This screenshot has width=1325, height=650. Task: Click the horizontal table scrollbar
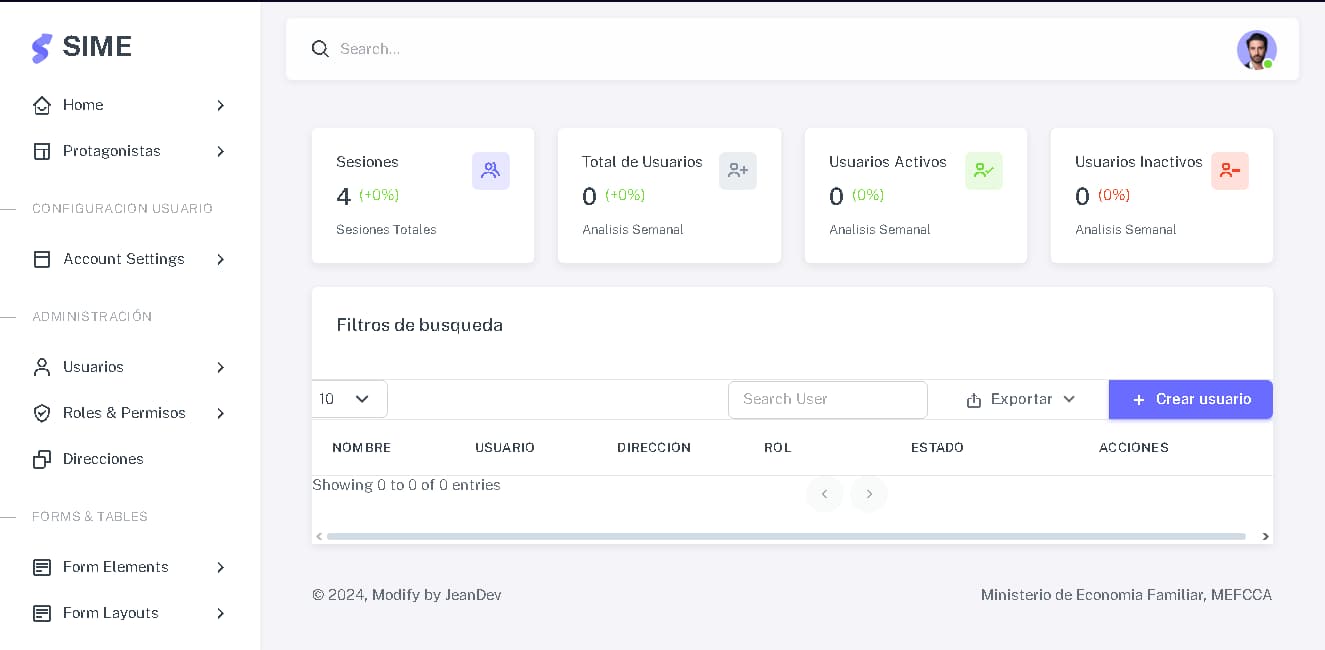pos(785,537)
